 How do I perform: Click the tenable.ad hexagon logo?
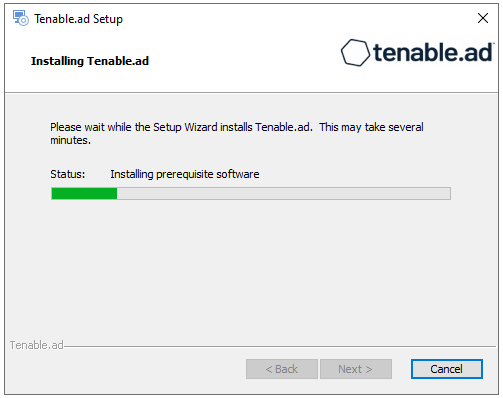[355, 53]
